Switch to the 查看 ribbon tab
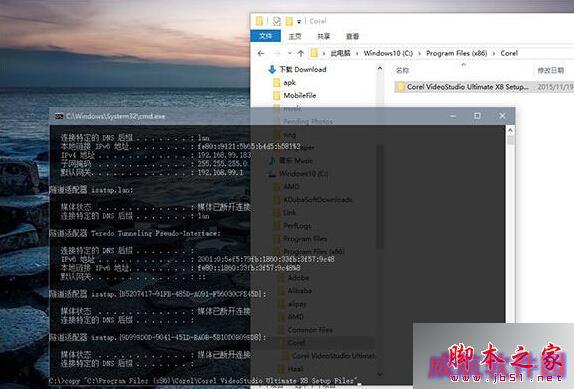Viewport: 574px width, 389px height. (352, 36)
